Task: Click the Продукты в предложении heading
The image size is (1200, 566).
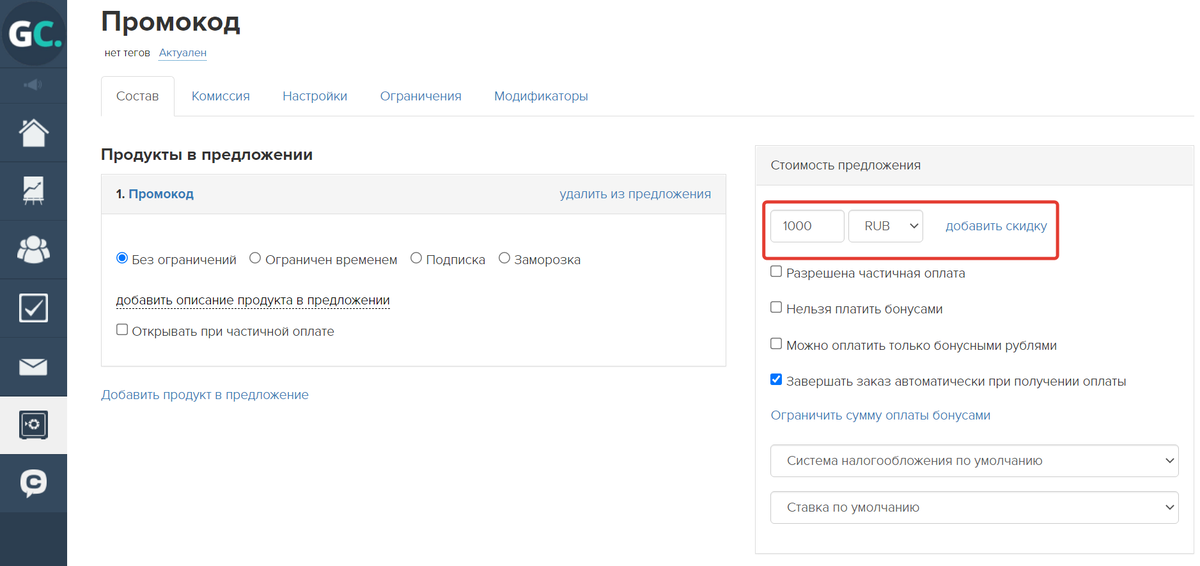Action: (x=207, y=155)
